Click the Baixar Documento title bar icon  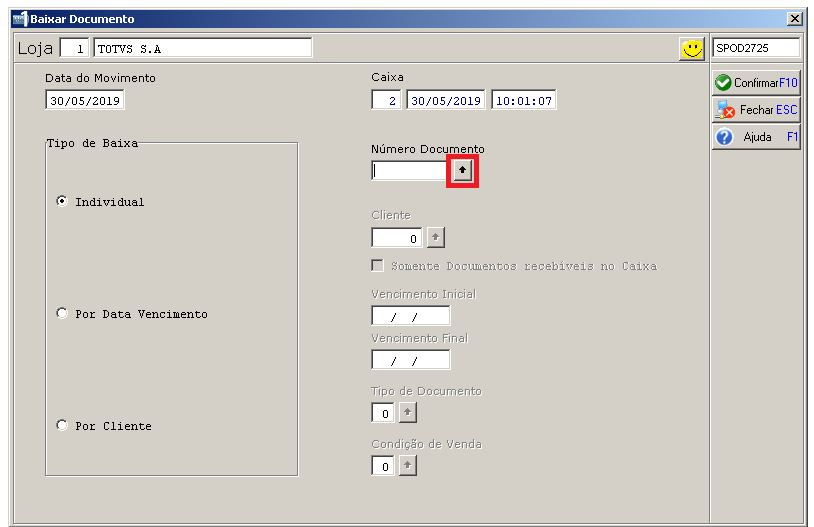point(20,19)
